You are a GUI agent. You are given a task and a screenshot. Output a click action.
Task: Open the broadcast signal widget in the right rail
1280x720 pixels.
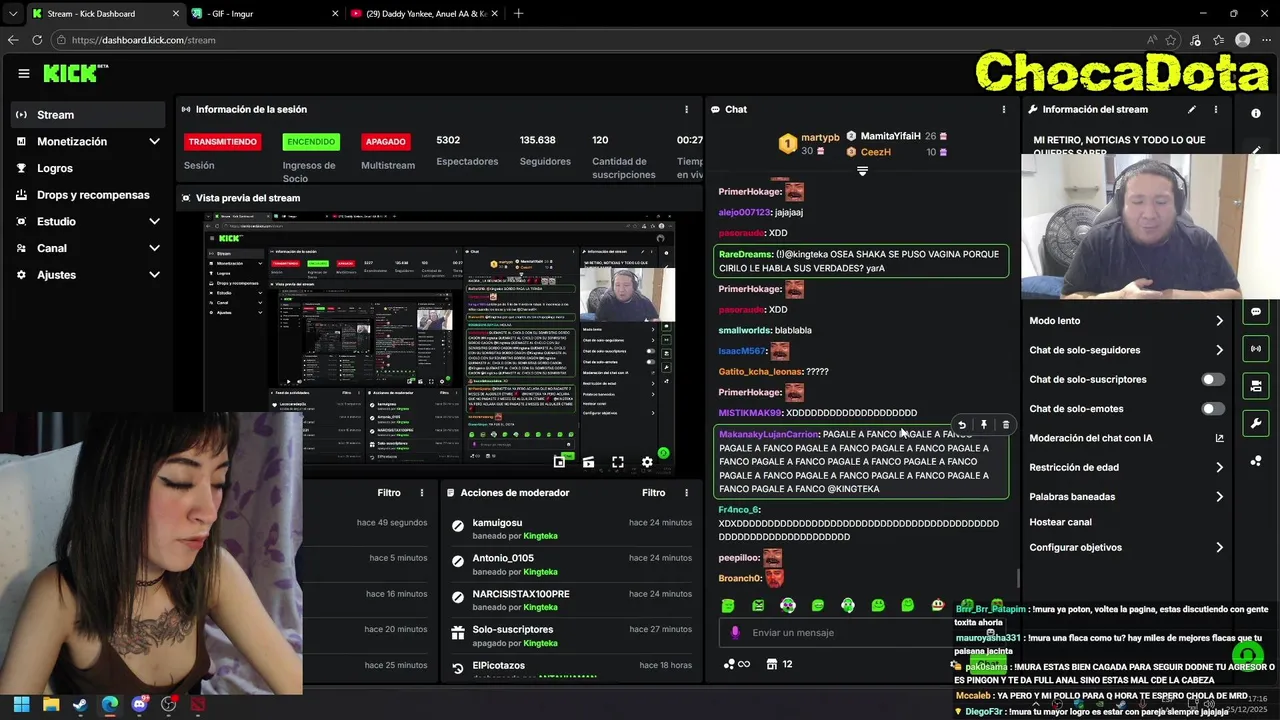pos(1256,348)
